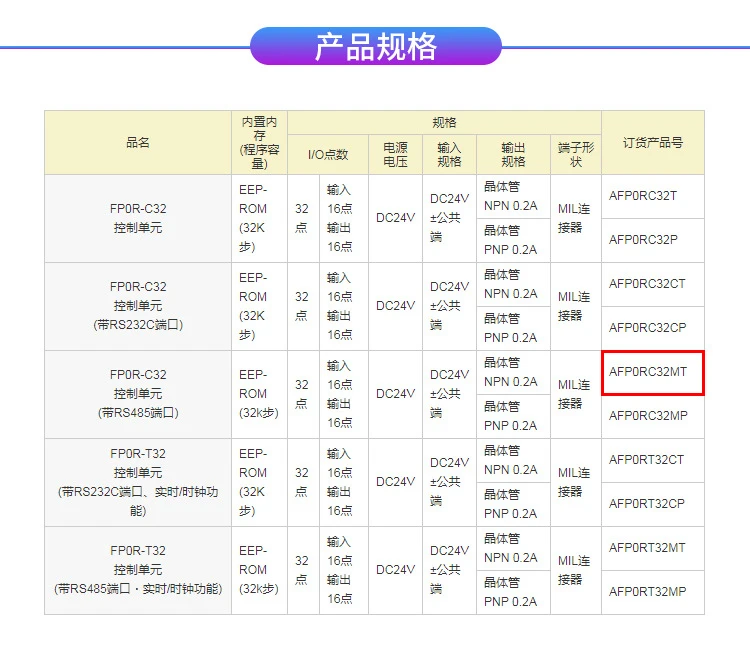Click FP0R-C32 (带RS485端口) name cell
Screen dimensions: 750x659
click(x=138, y=395)
